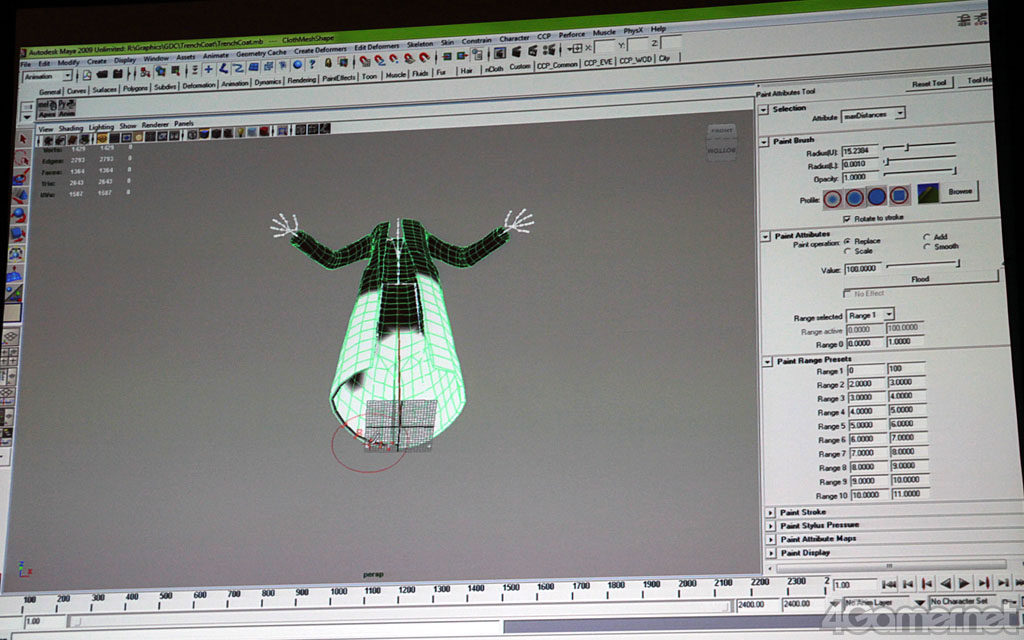Open the Attribute maxDistances dropdown

[x=873, y=115]
